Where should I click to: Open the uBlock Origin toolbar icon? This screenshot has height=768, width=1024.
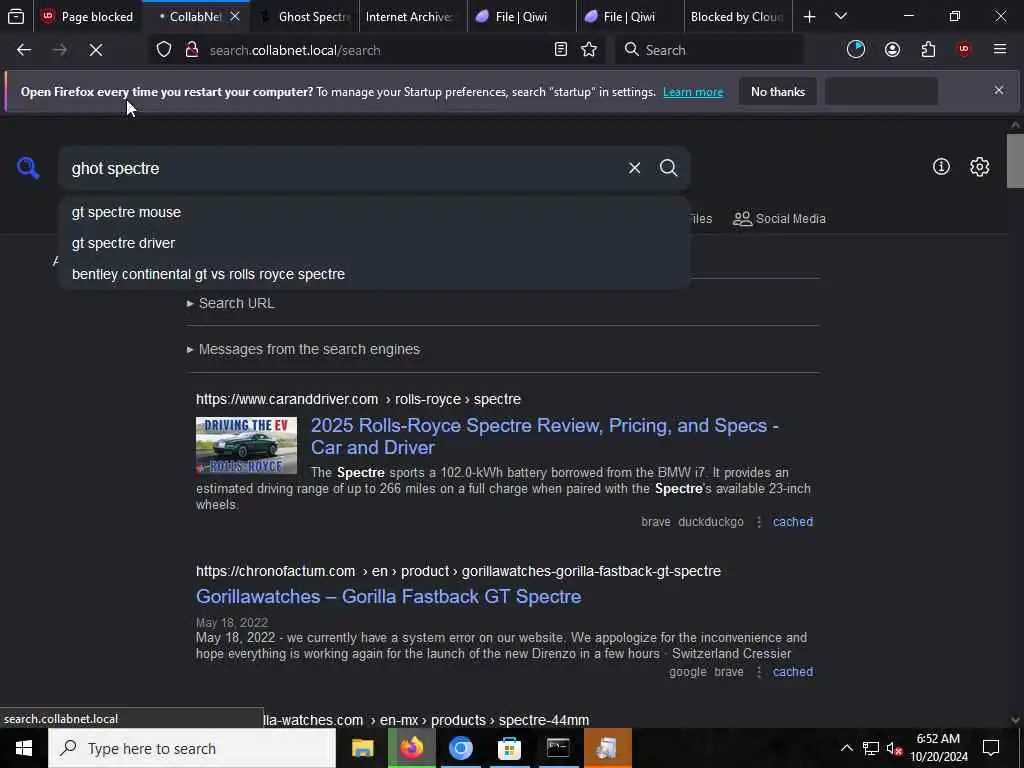pos(964,50)
